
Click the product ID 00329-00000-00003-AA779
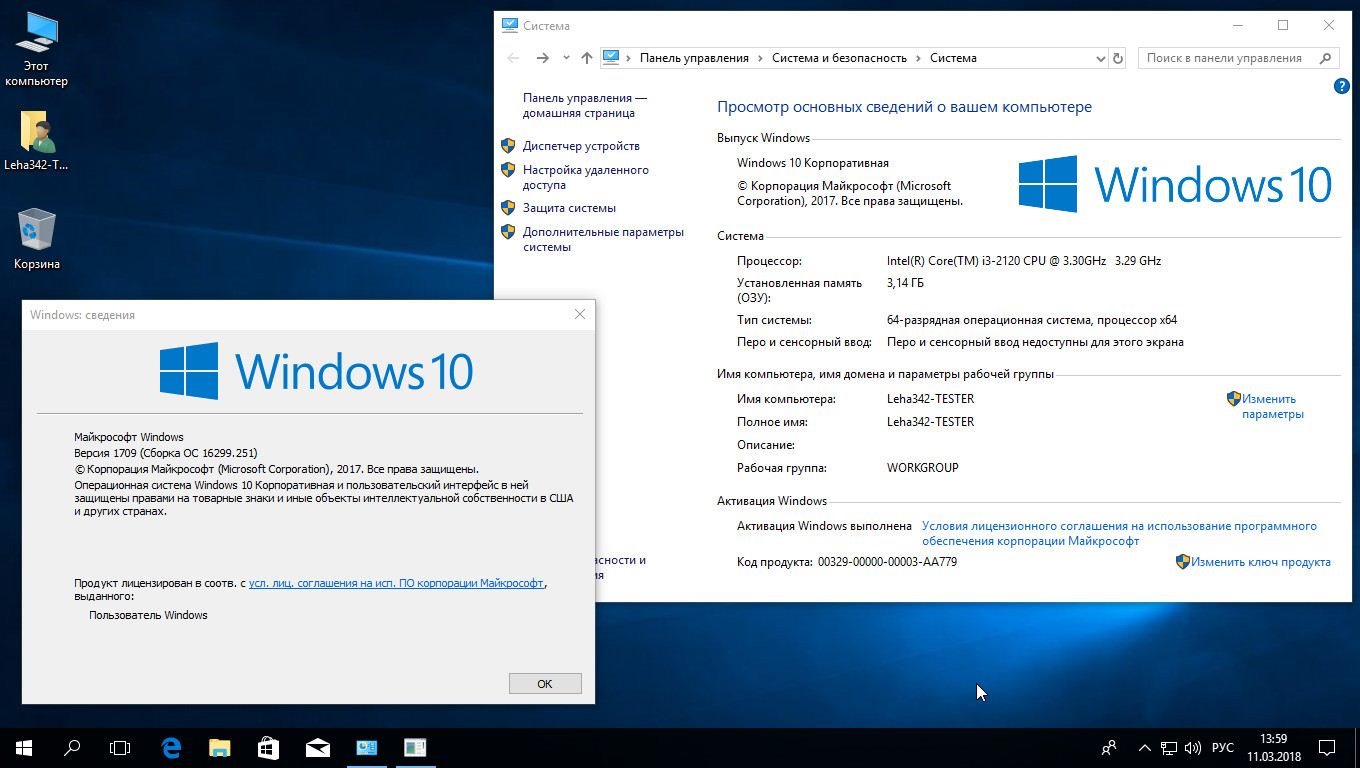click(887, 562)
